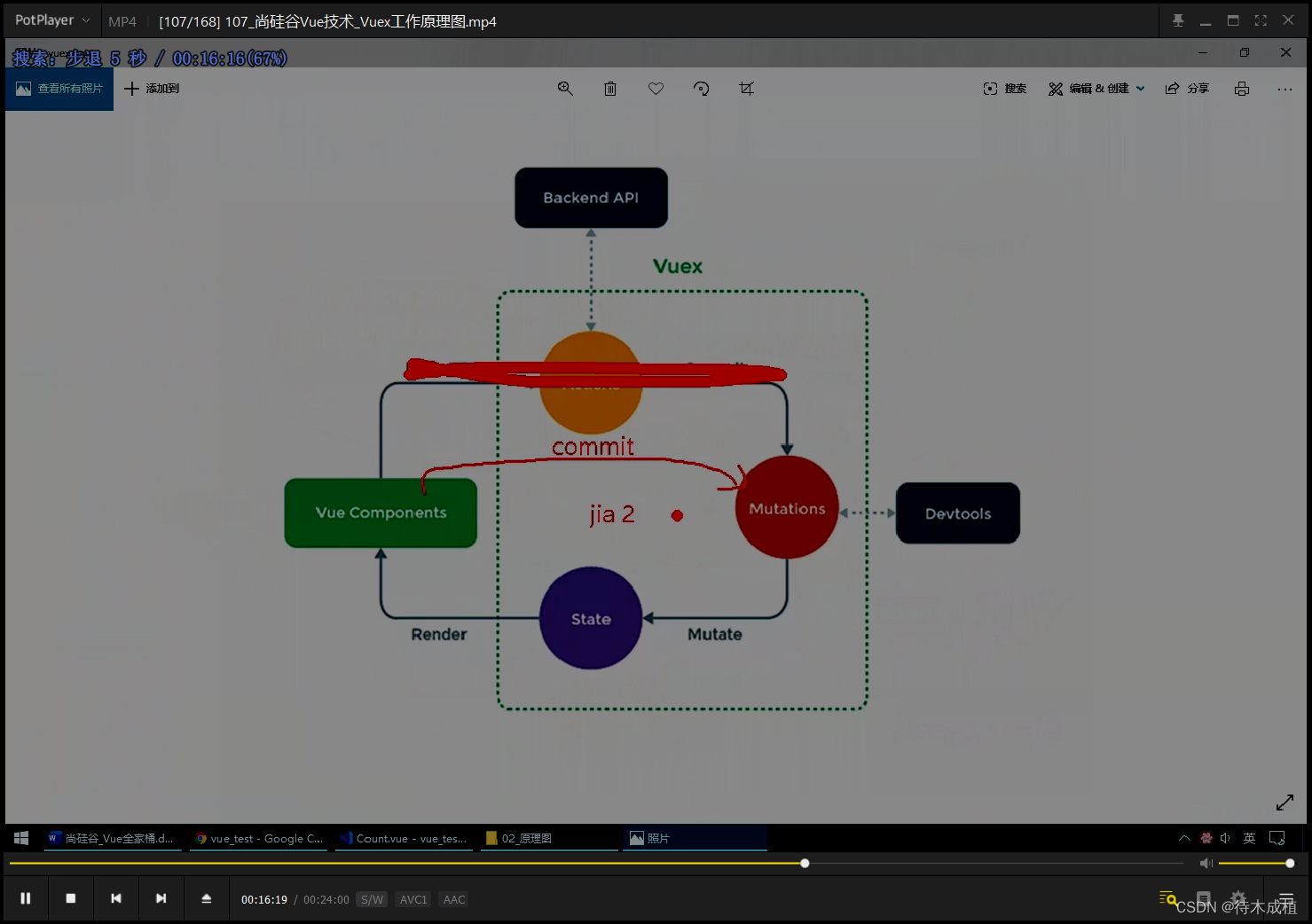The width and height of the screenshot is (1312, 924).
Task: Zoom the photo with magnifier icon
Action: [565, 89]
